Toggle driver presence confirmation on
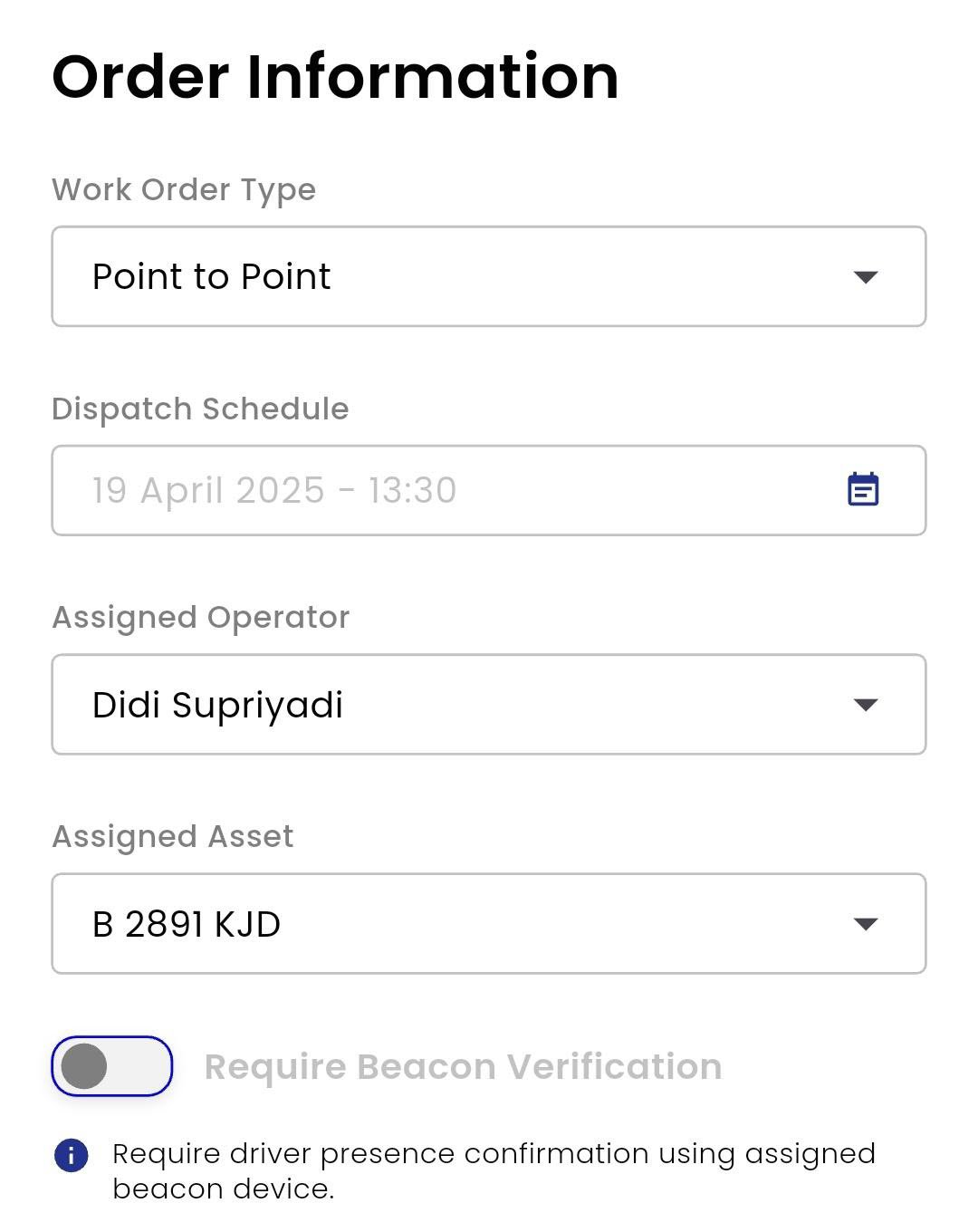 (111, 1066)
